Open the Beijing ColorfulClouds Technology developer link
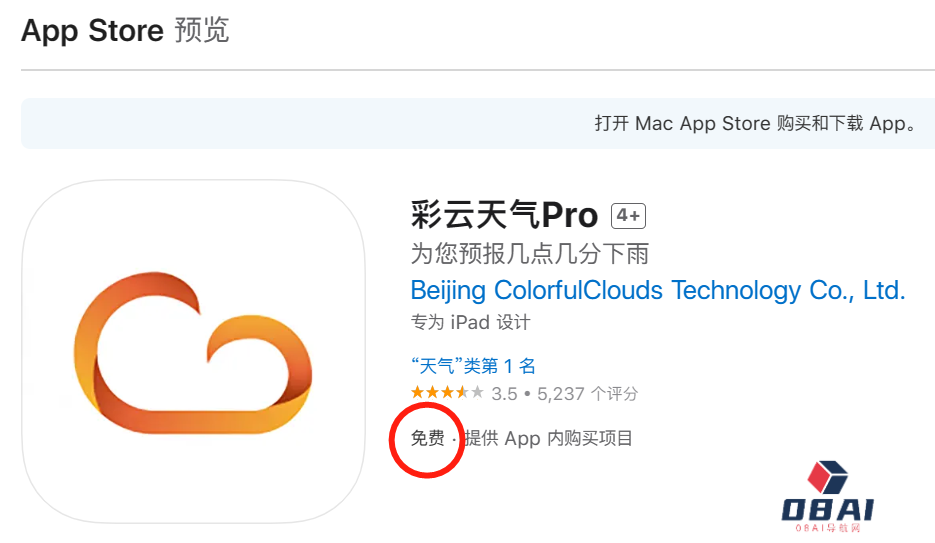This screenshot has height=543, width=935. (657, 291)
